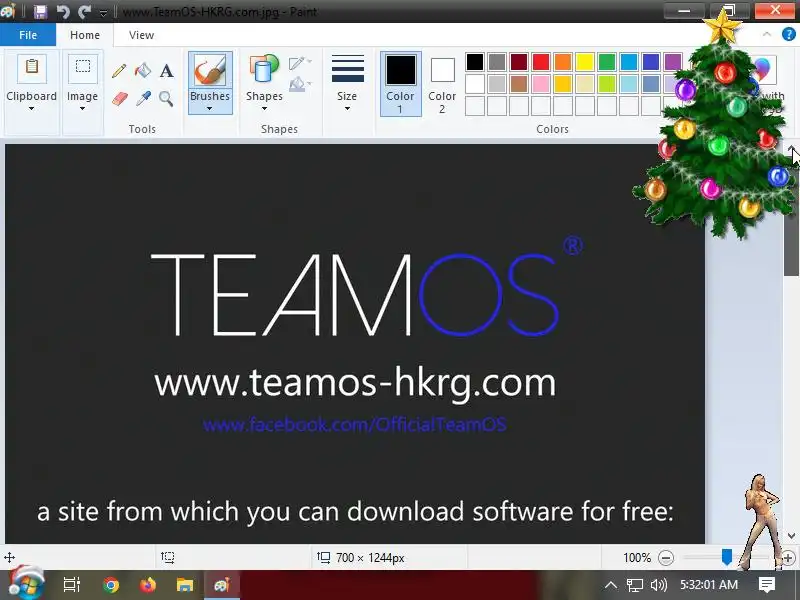Select the Color picker eyedropper tool
The height and width of the screenshot is (600, 800).
pyautogui.click(x=143, y=98)
